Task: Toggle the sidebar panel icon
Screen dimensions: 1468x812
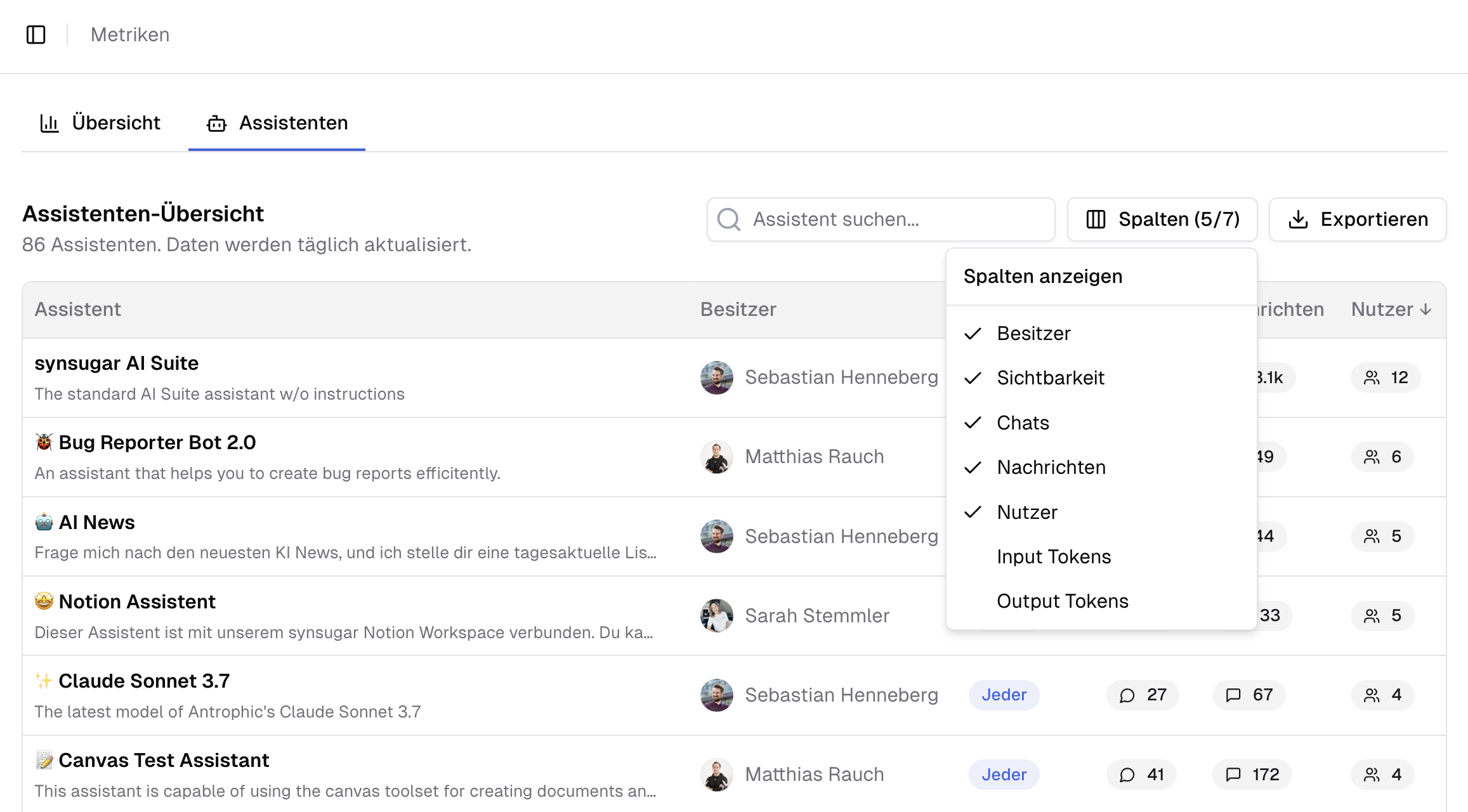Action: tap(36, 34)
